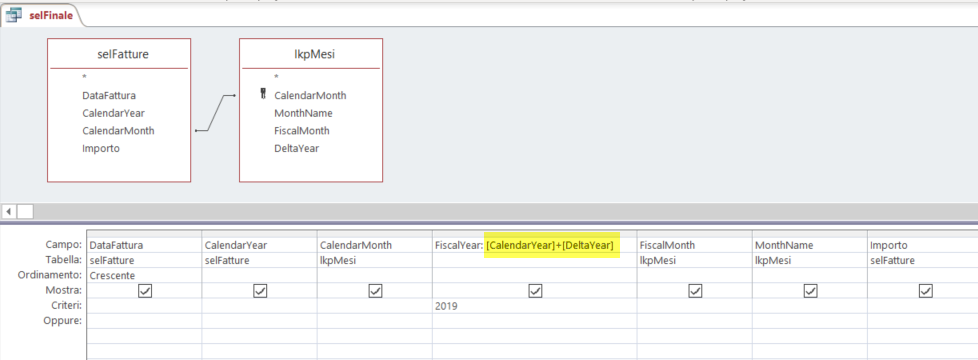Click Criteri cell under DataFattura column
This screenshot has width=978, height=360.
[x=144, y=306]
